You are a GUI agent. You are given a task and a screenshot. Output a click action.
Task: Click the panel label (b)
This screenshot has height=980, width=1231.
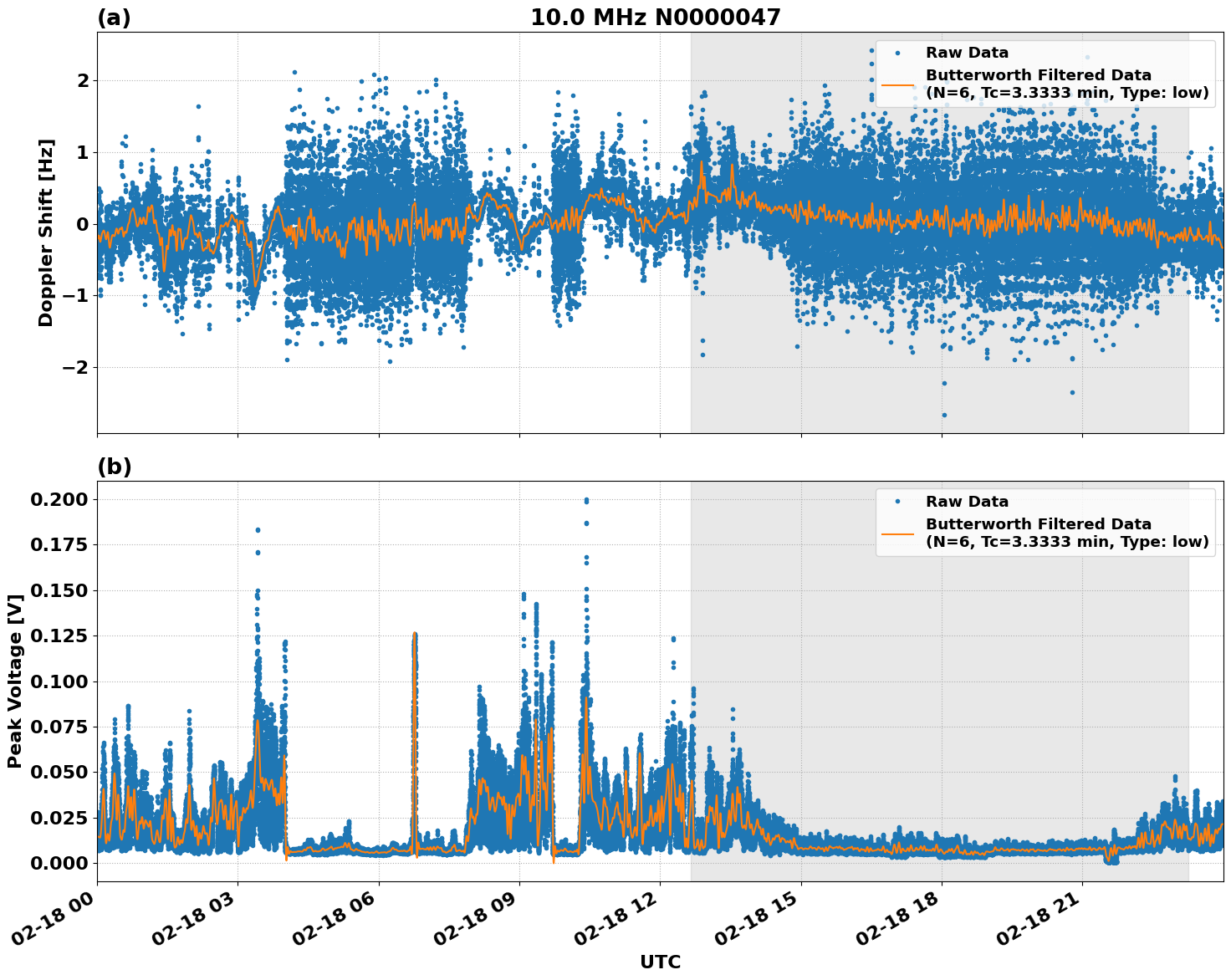tap(115, 467)
